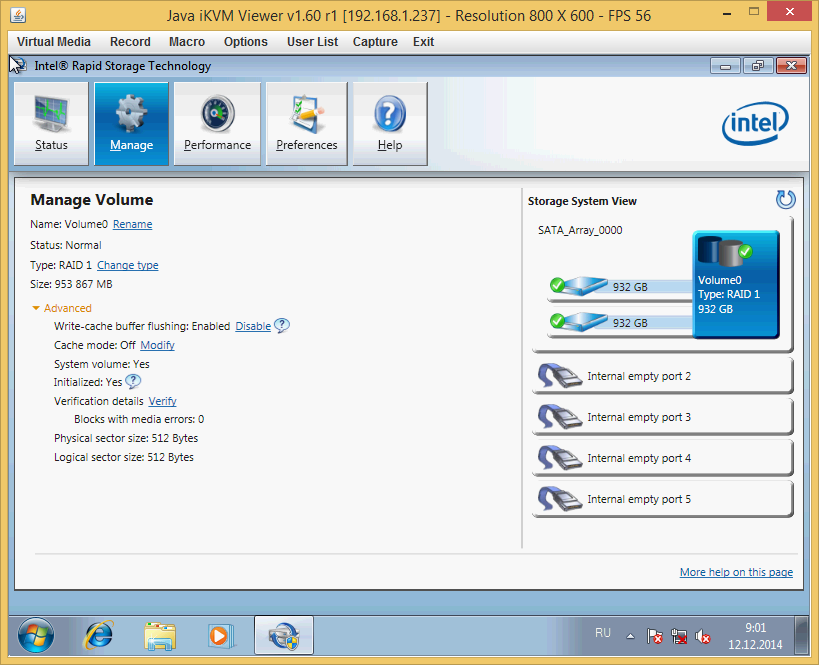Click the Intel Rapid Storage title bar icon
The width and height of the screenshot is (819, 665).
pos(18,65)
